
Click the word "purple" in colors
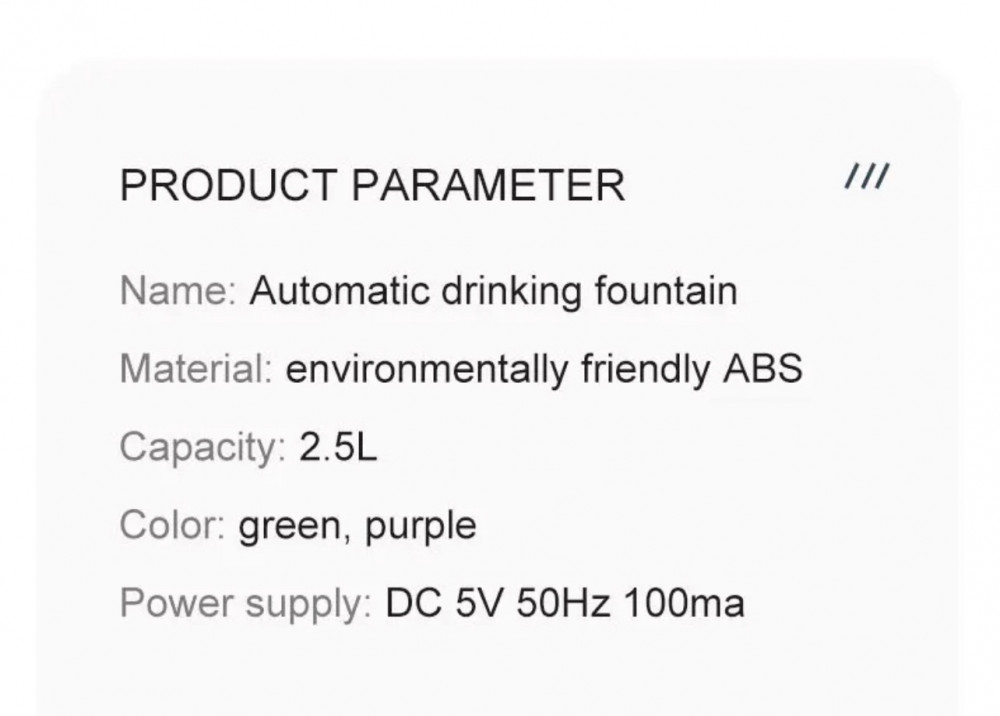pyautogui.click(x=421, y=527)
